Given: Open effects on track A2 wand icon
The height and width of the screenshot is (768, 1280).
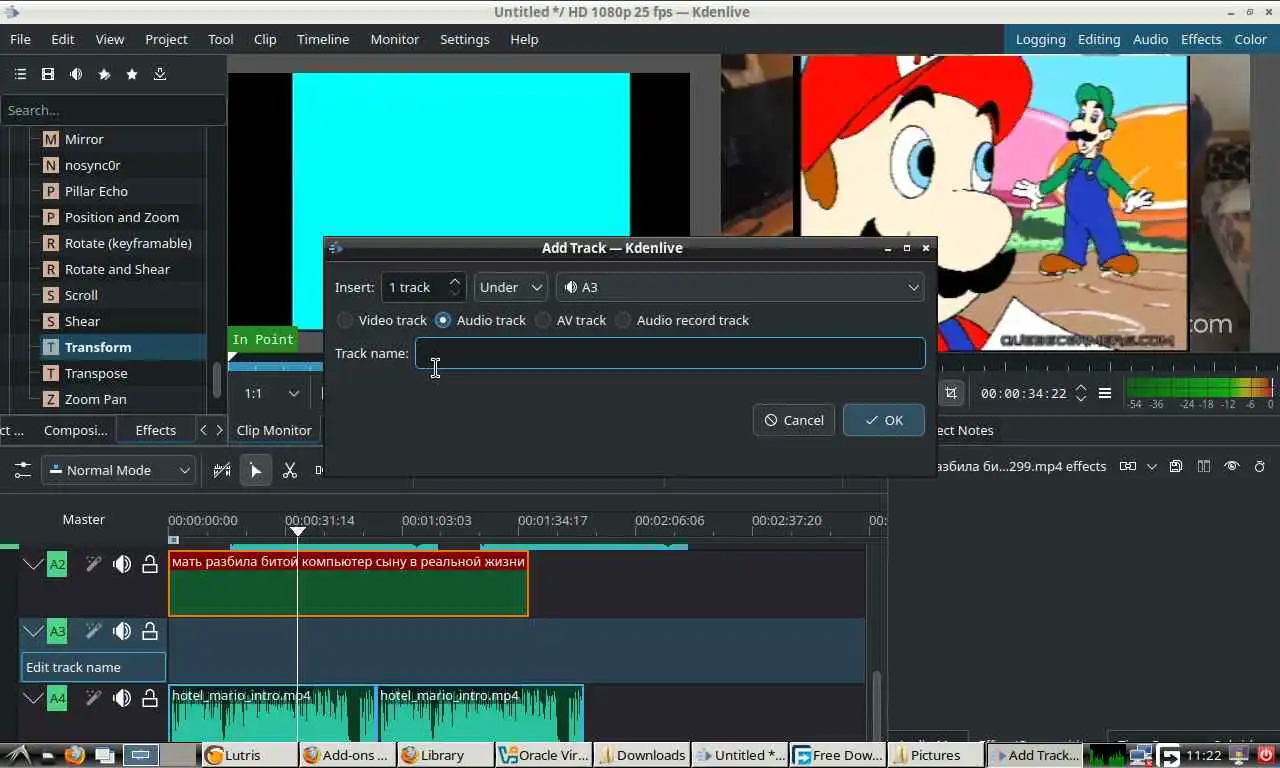Looking at the screenshot, I should [93, 564].
